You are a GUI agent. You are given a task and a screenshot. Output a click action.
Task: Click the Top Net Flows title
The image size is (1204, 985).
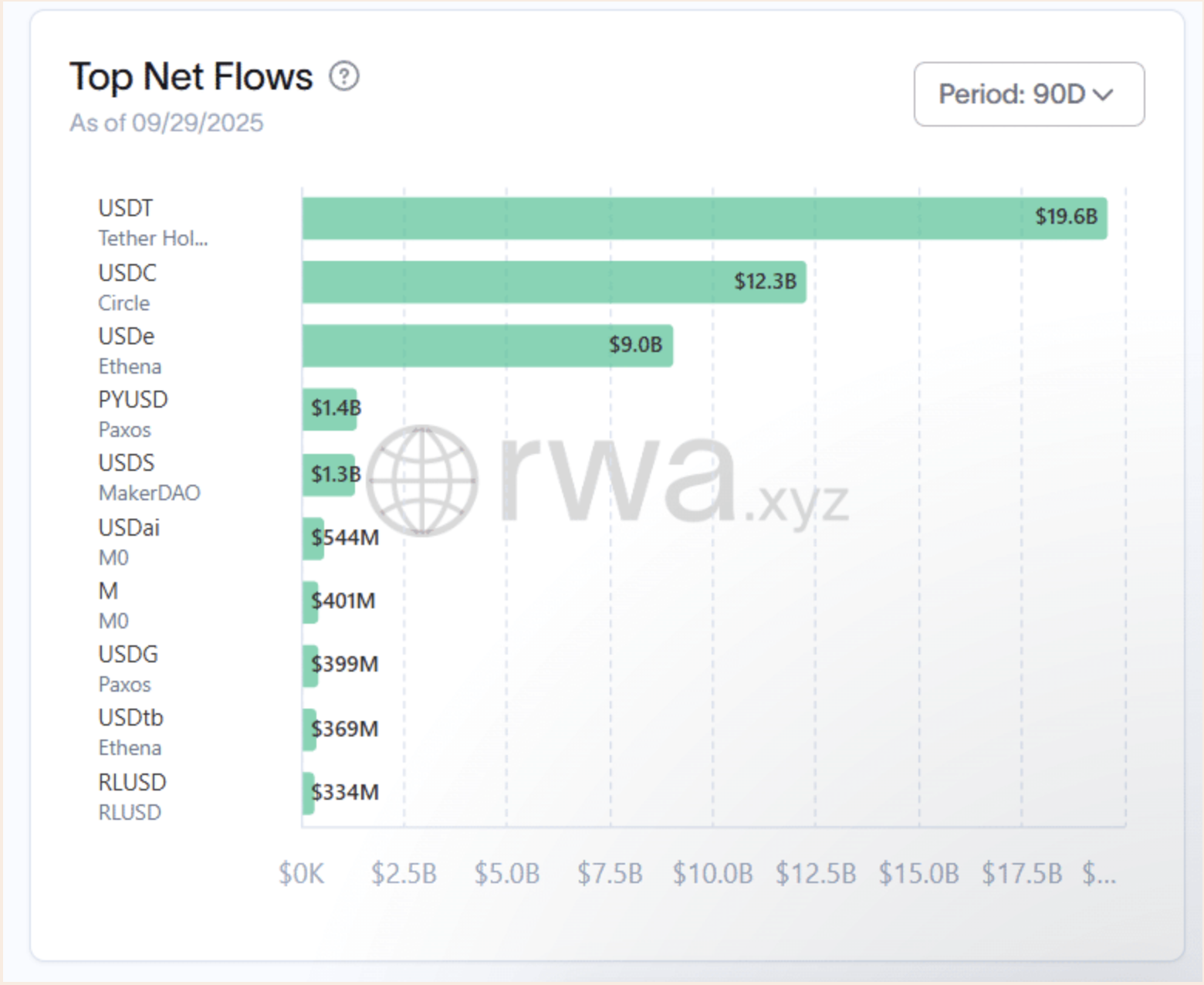click(x=191, y=77)
